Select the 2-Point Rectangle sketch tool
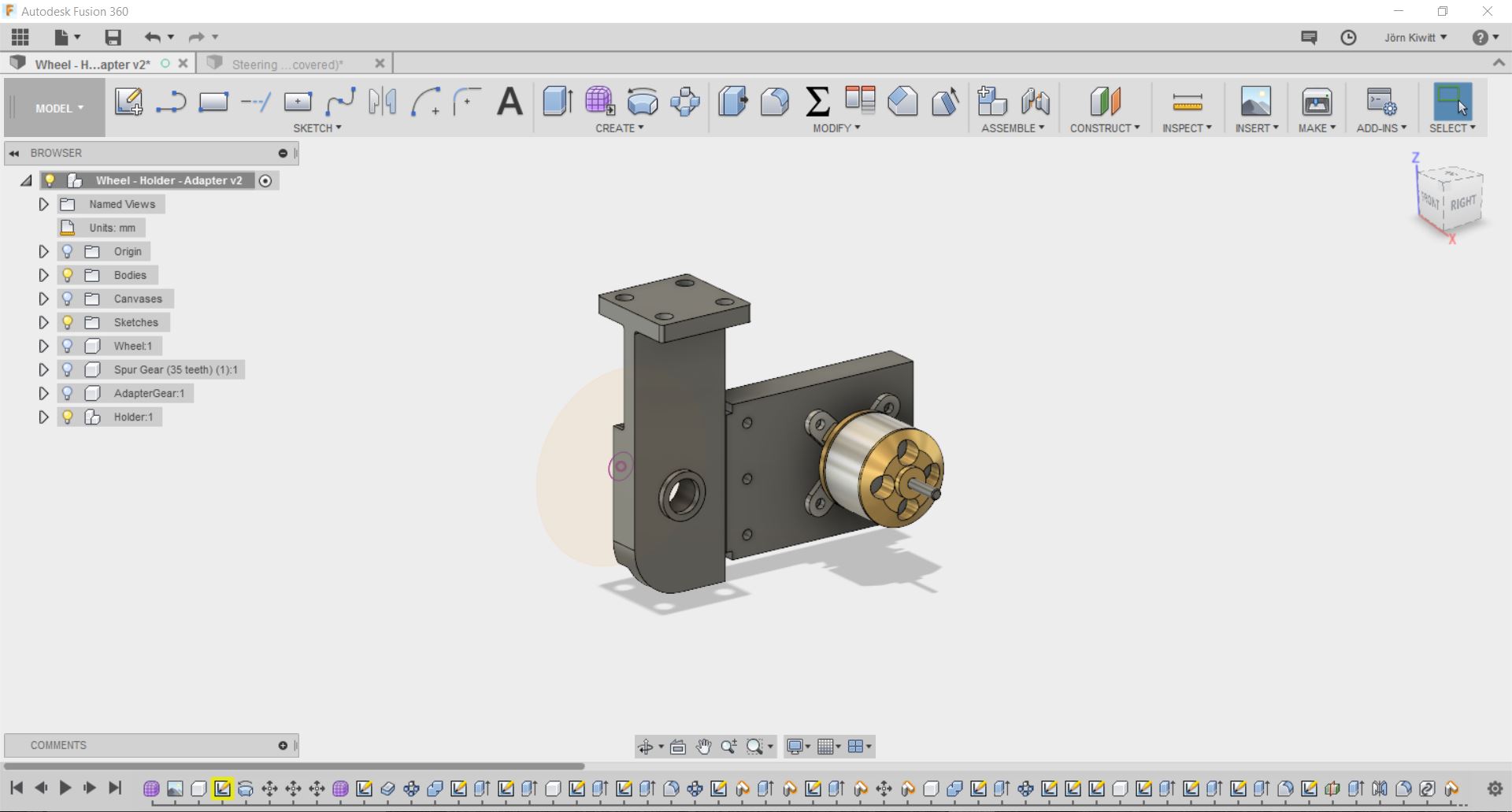The width and height of the screenshot is (1512, 812). (213, 102)
